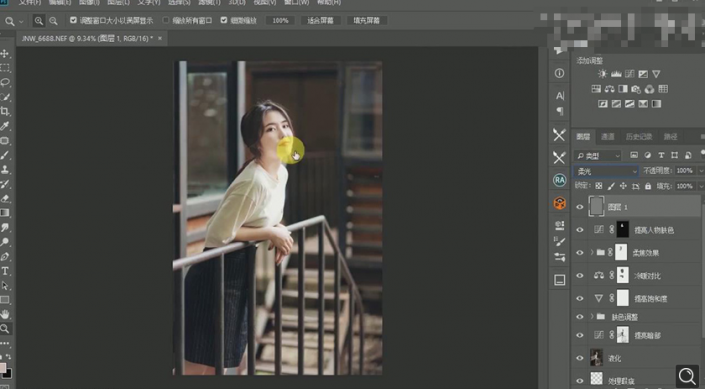Select the Brush tool
Image resolution: width=705 pixels, height=389 pixels.
[x=5, y=155]
